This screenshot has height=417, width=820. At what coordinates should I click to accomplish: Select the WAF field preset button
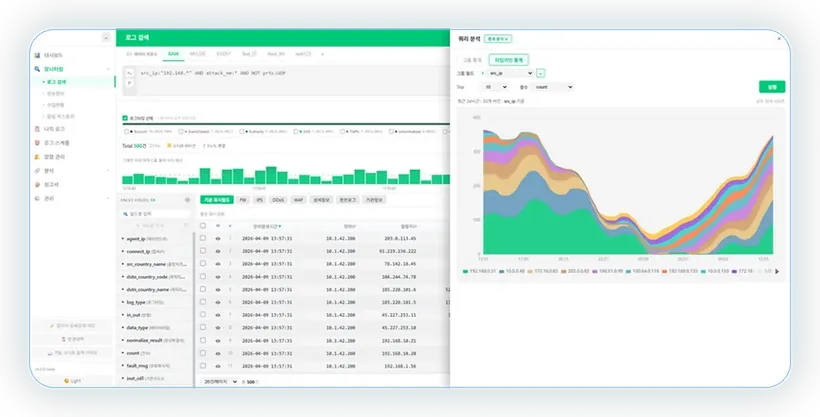pos(298,200)
